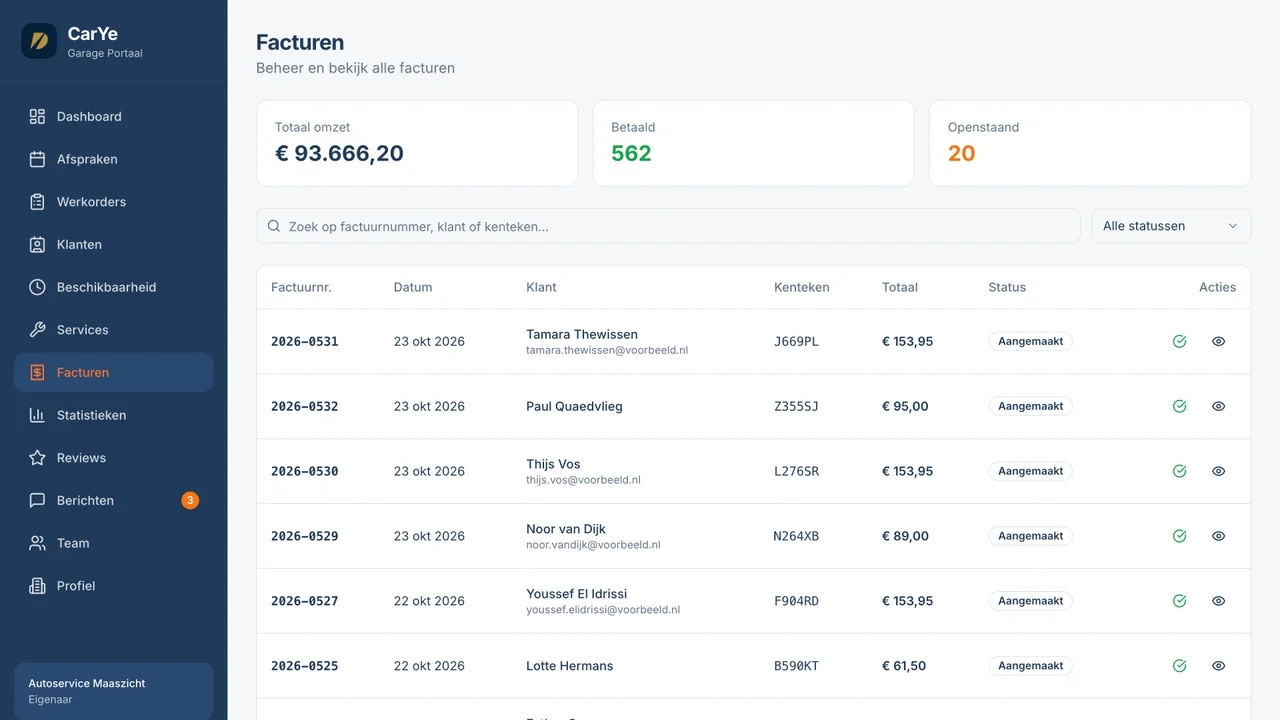Click the Dashboard grid icon
Viewport: 1280px width, 720px height.
pyautogui.click(x=37, y=117)
